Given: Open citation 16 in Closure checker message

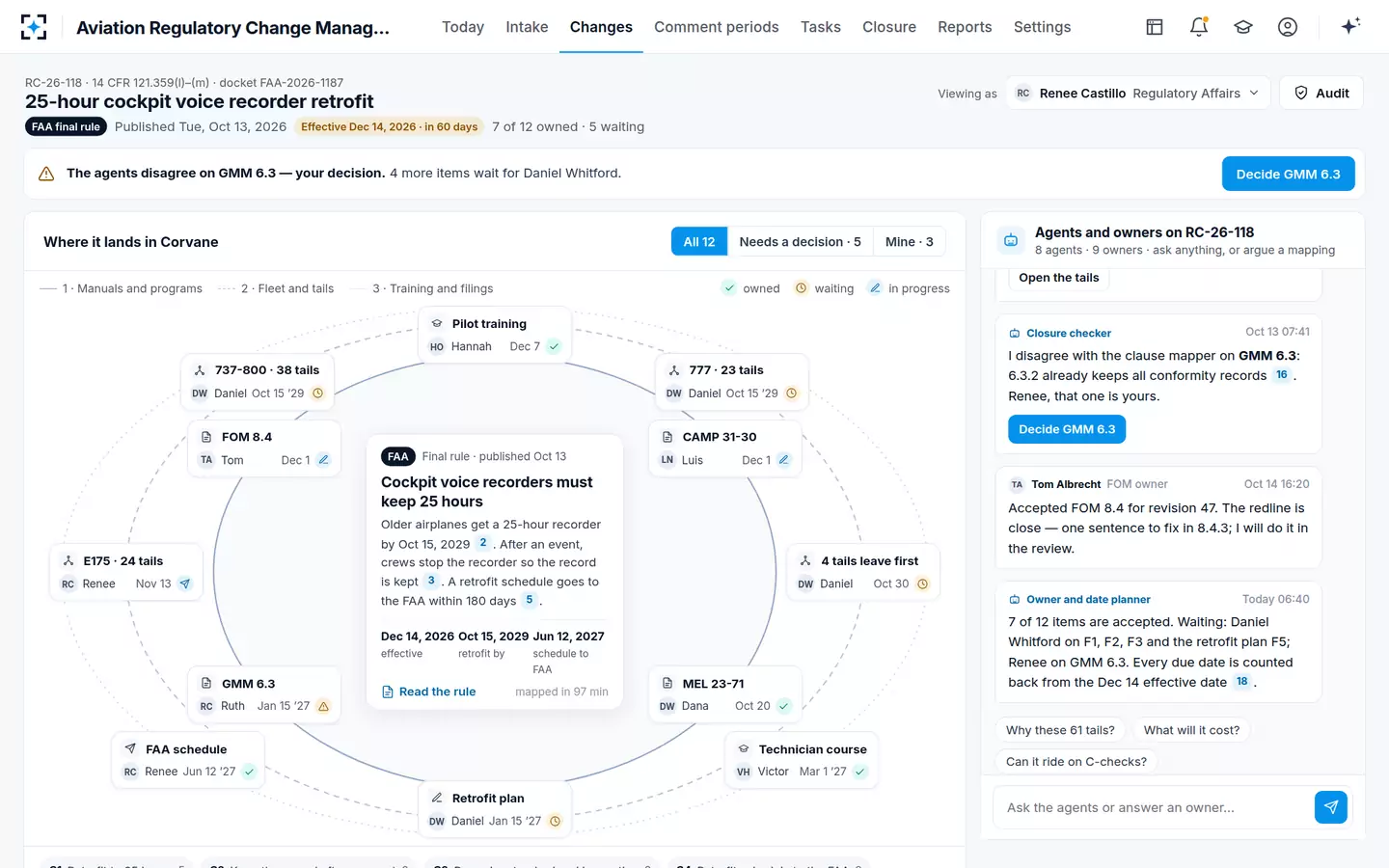Looking at the screenshot, I should click(1281, 375).
